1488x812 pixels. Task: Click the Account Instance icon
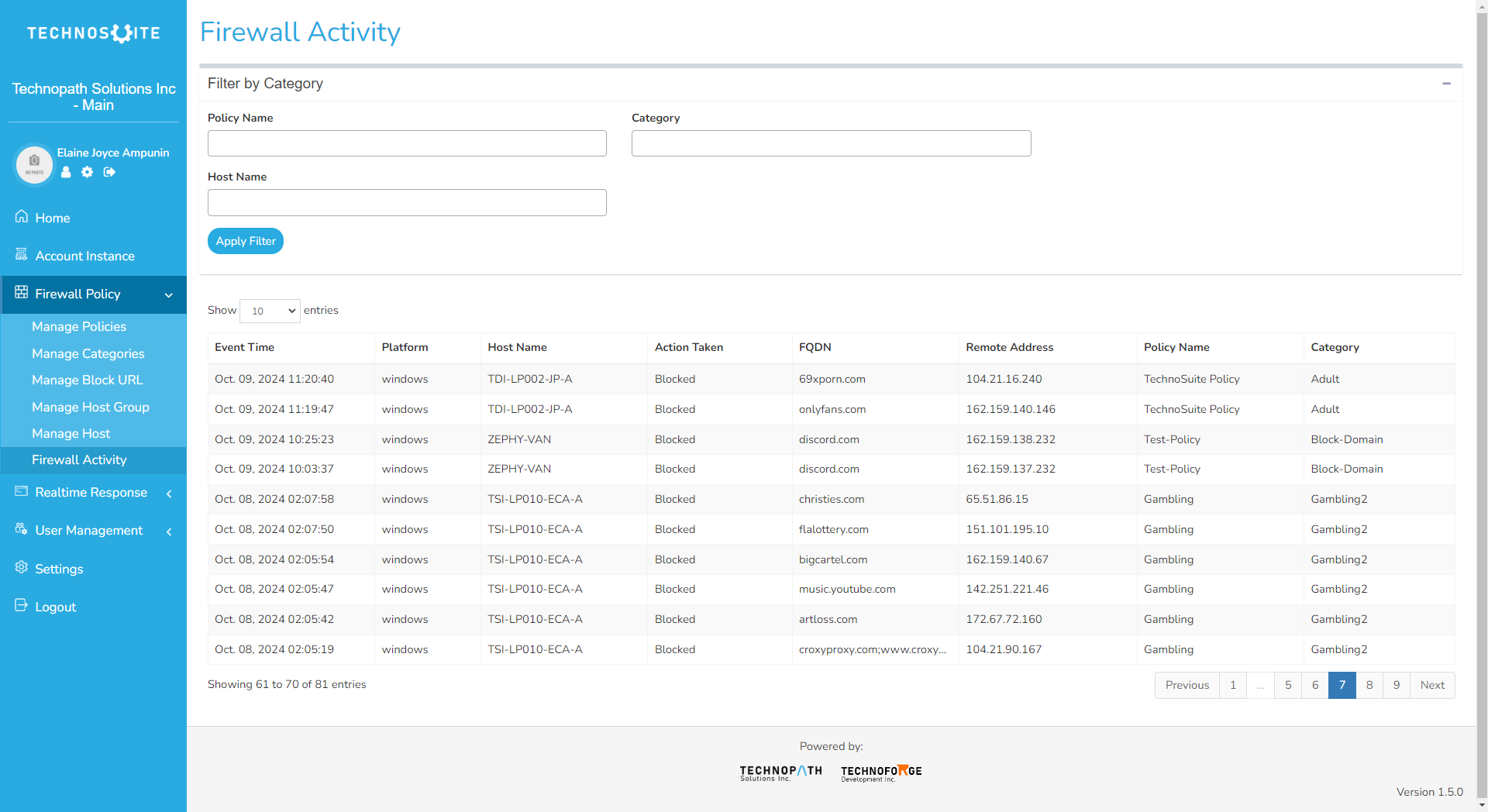tap(21, 255)
